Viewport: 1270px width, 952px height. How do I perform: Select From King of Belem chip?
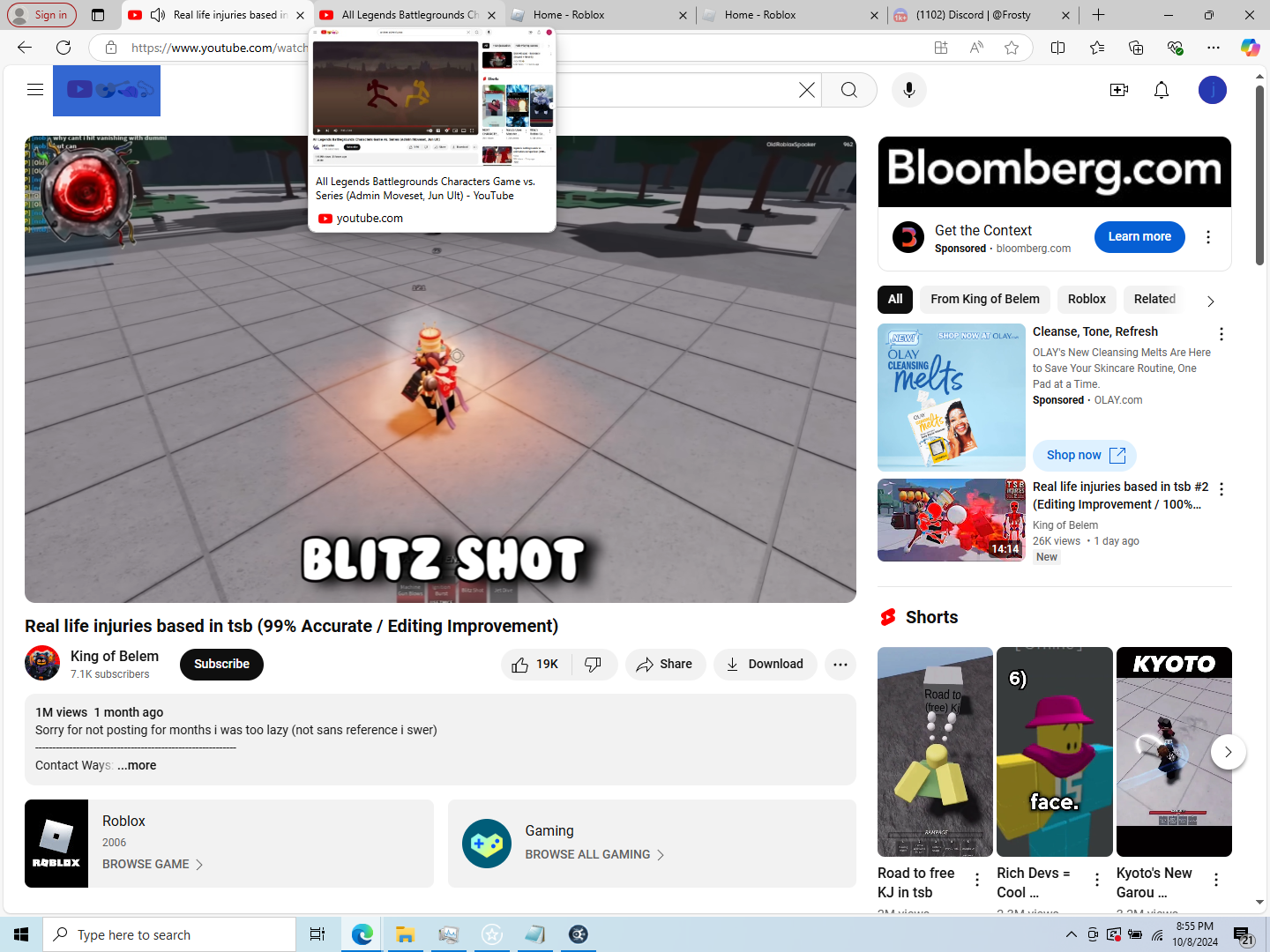[x=985, y=300]
